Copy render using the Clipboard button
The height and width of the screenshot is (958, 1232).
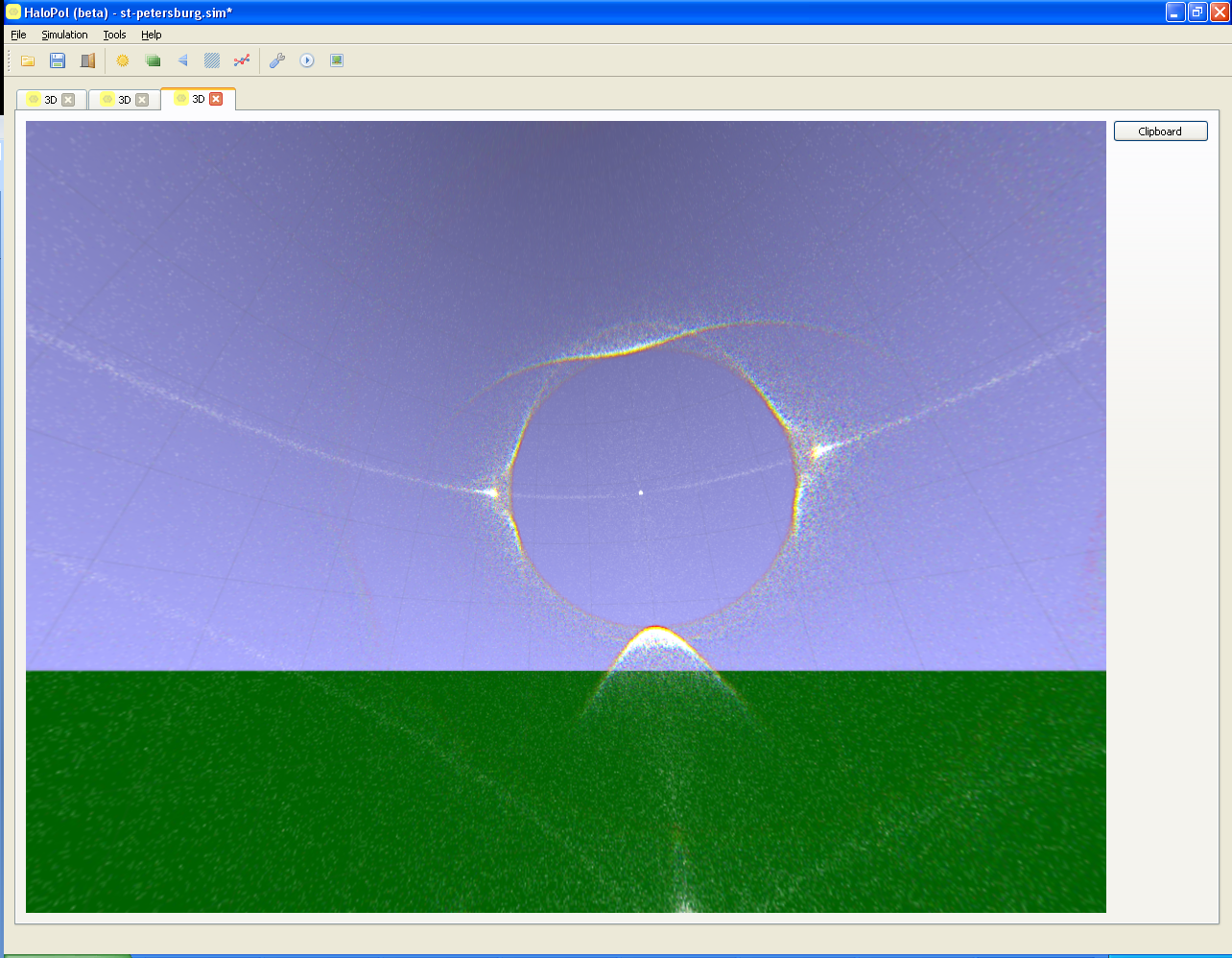1160,131
